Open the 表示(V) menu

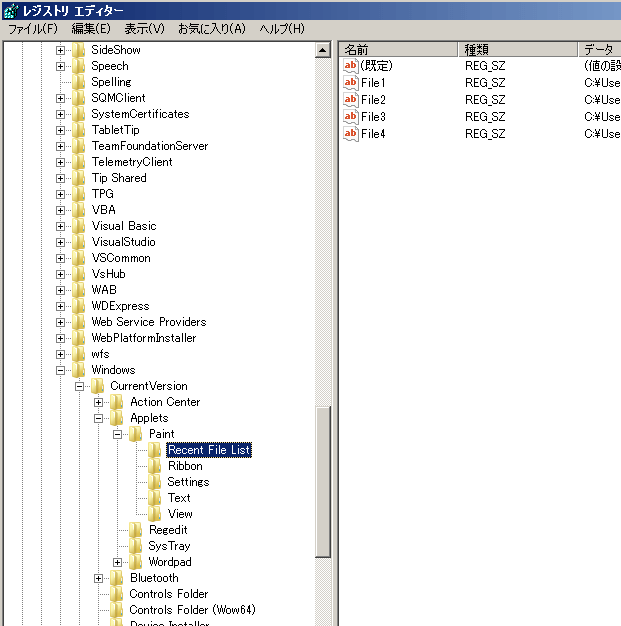tap(145, 29)
